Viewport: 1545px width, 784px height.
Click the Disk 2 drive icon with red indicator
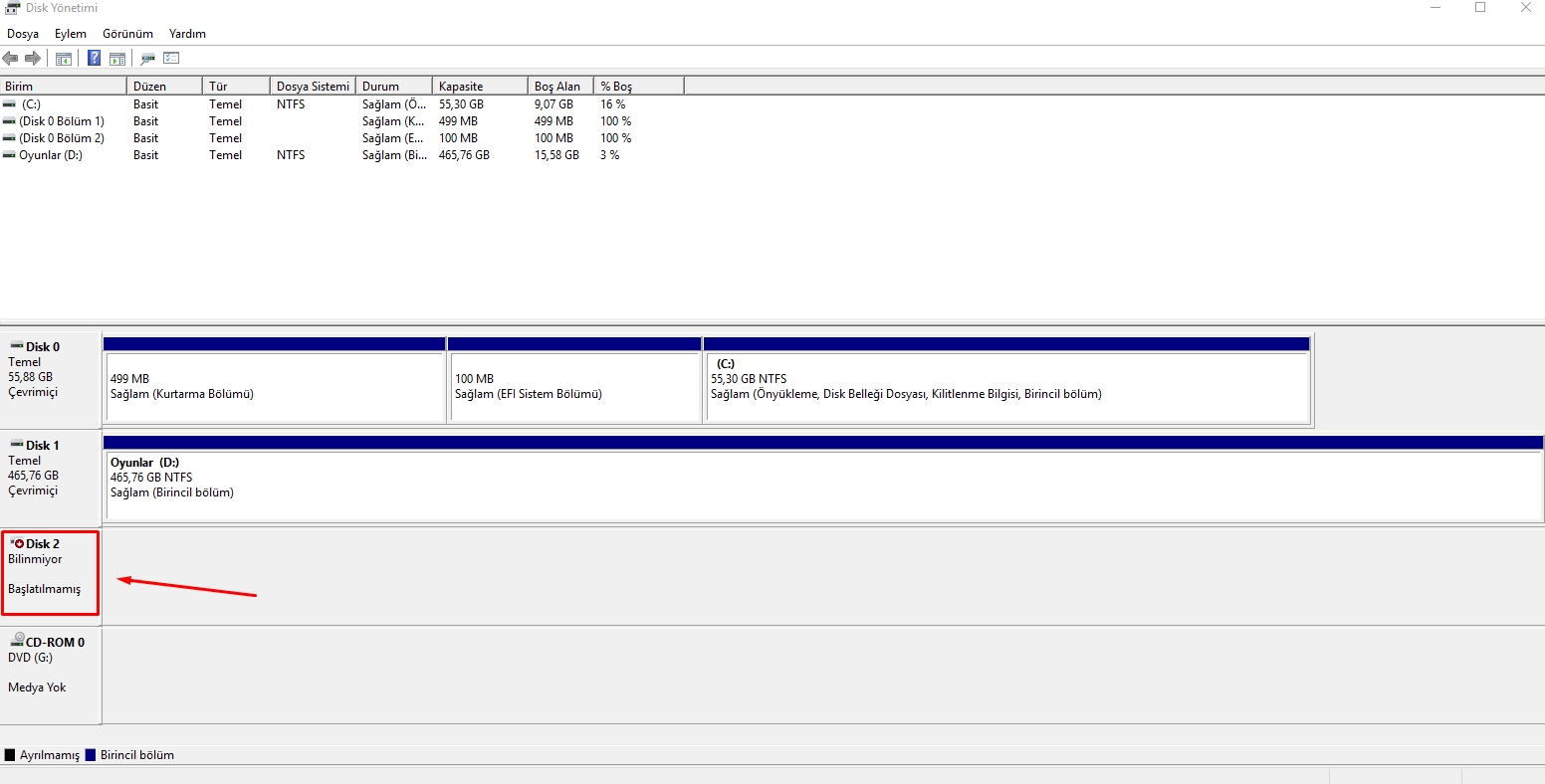pyautogui.click(x=20, y=542)
